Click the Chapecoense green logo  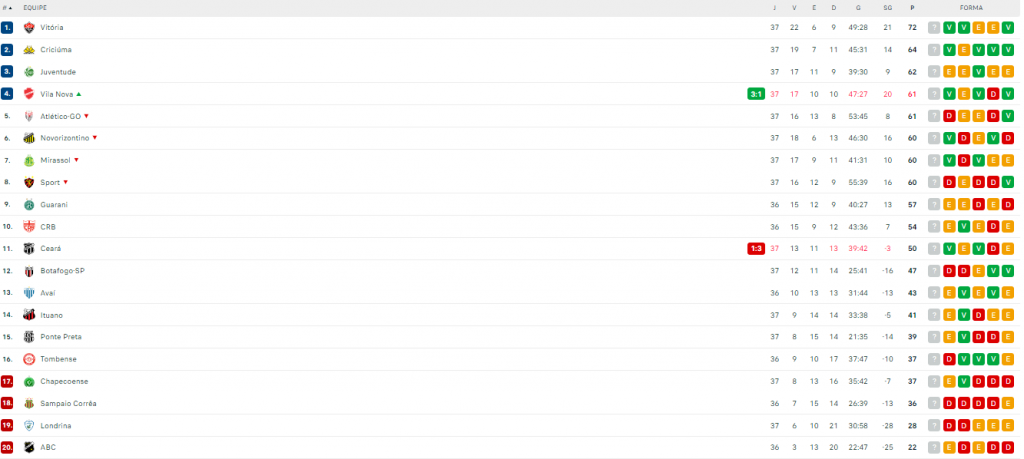click(x=29, y=381)
